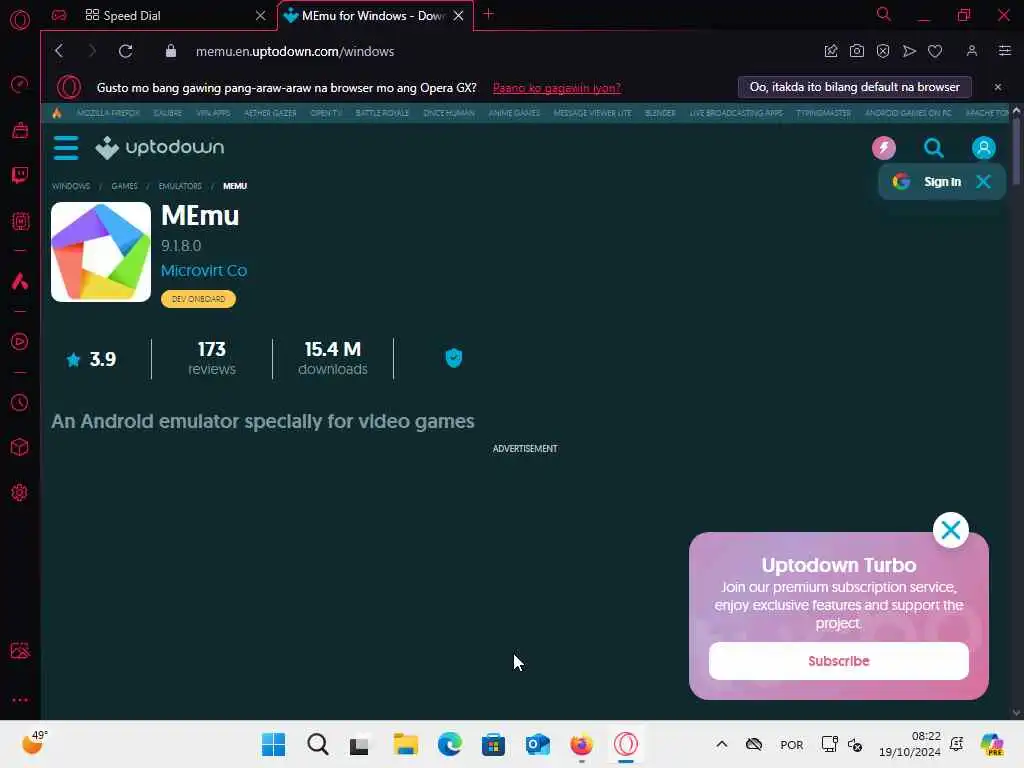Click the sidebar three-dots more icon
The image size is (1024, 768).
tap(20, 700)
